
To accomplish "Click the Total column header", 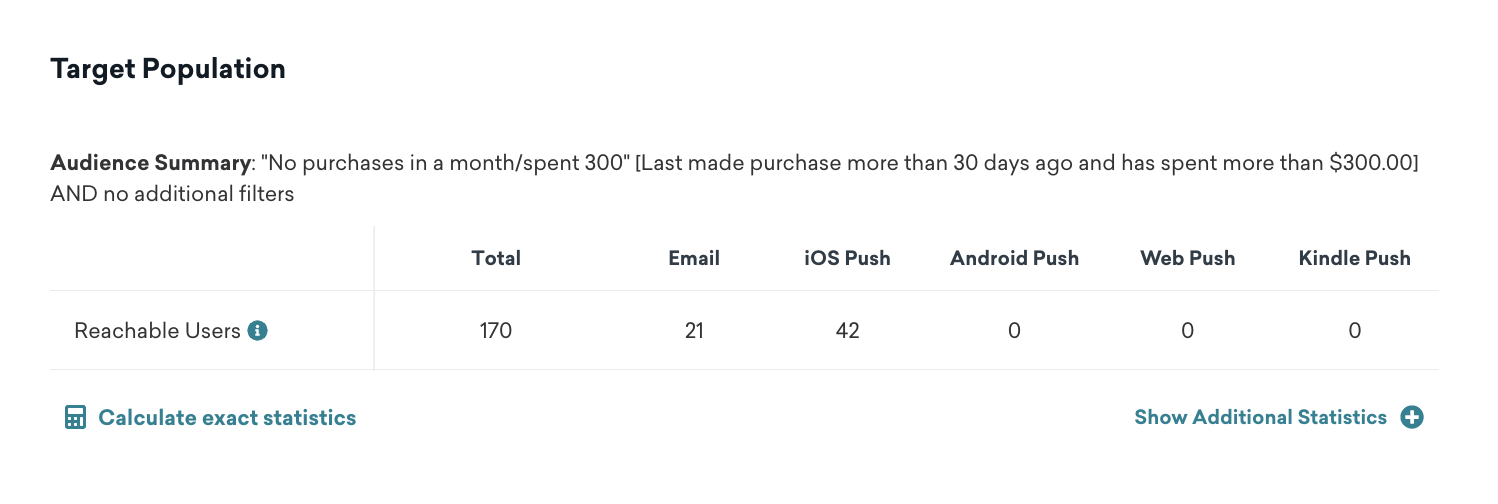I will click(x=496, y=258).
